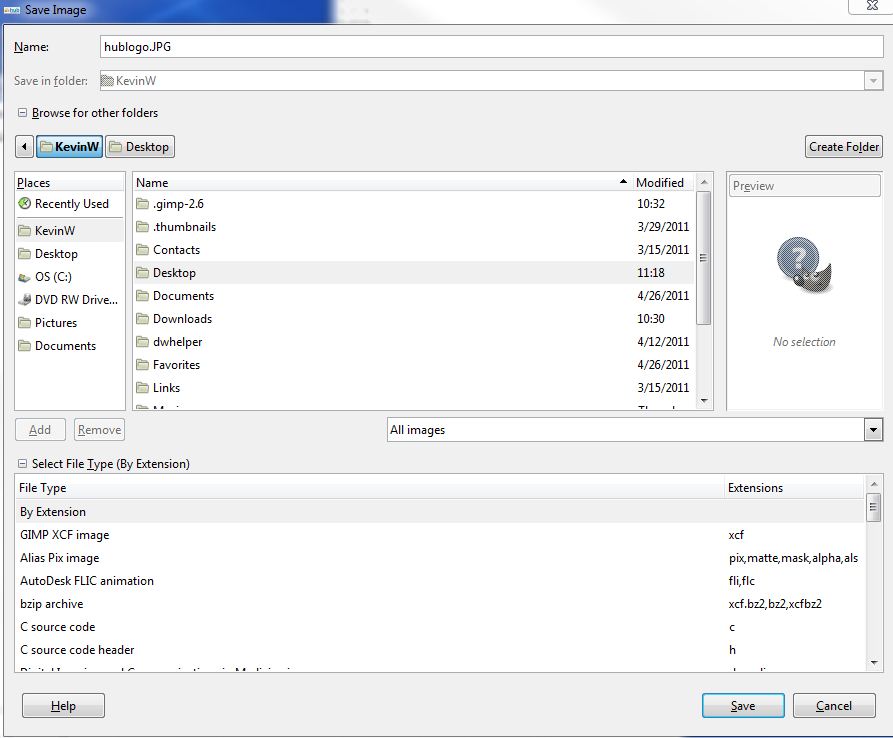
Task: Click the Downloads folder icon in file list
Action: tap(142, 319)
